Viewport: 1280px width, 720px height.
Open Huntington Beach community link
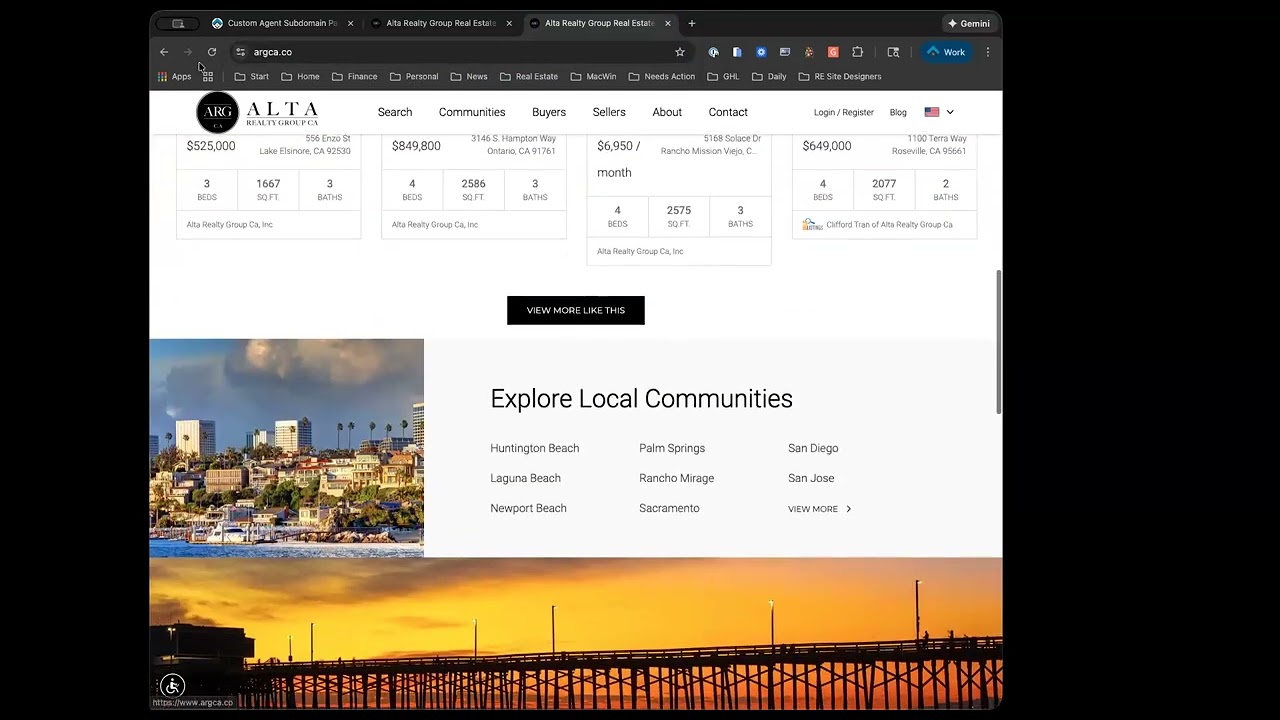click(x=535, y=448)
